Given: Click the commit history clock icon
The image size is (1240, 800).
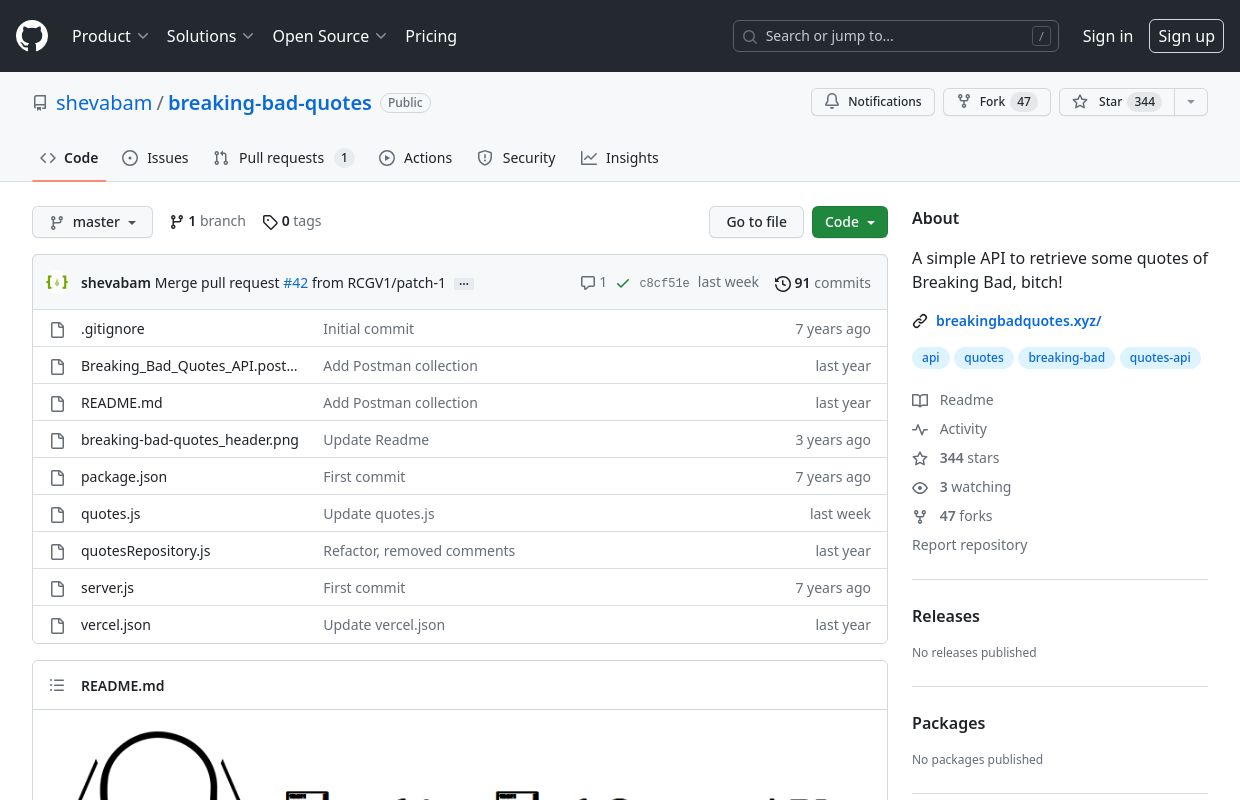Looking at the screenshot, I should [x=783, y=283].
